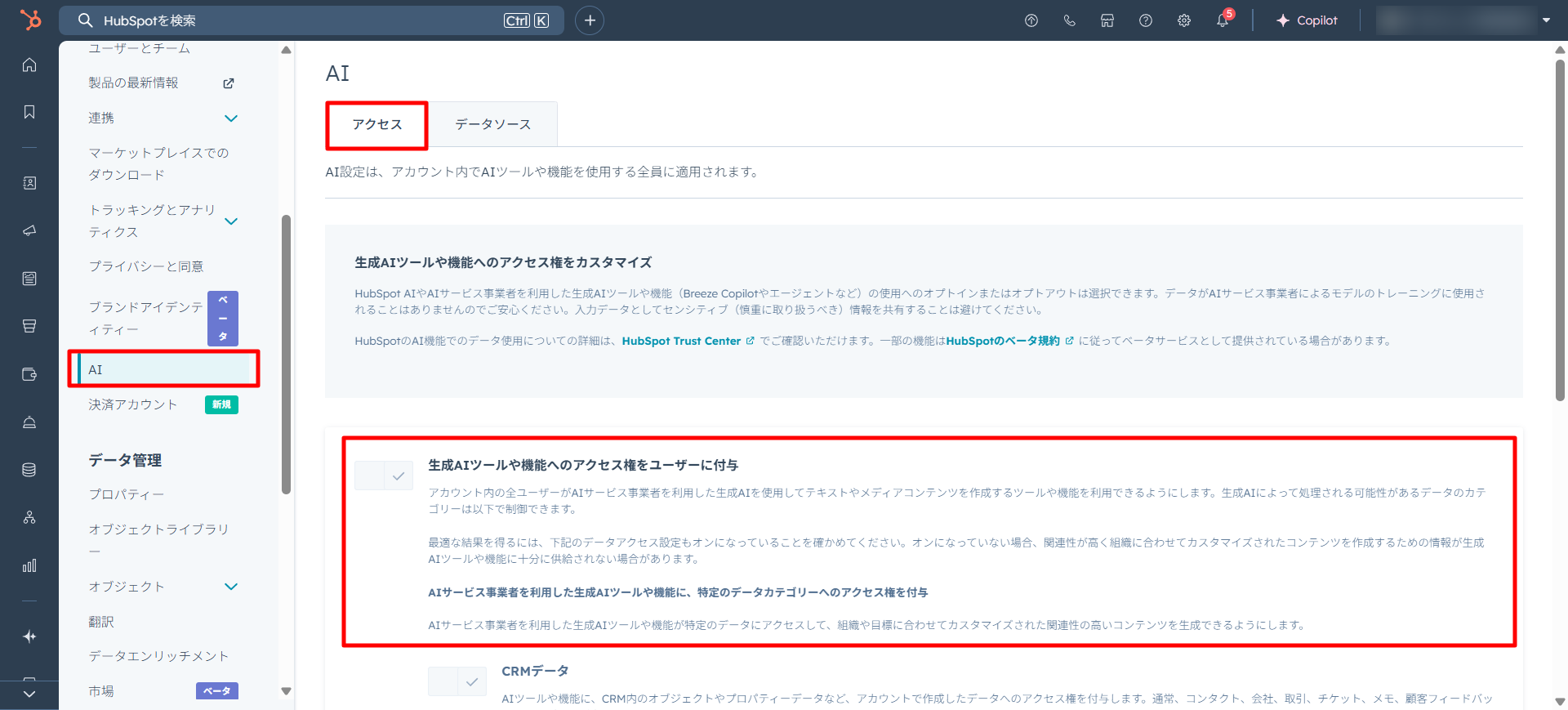Open the Service bell icon in rail
This screenshot has width=1568, height=710.
(29, 422)
